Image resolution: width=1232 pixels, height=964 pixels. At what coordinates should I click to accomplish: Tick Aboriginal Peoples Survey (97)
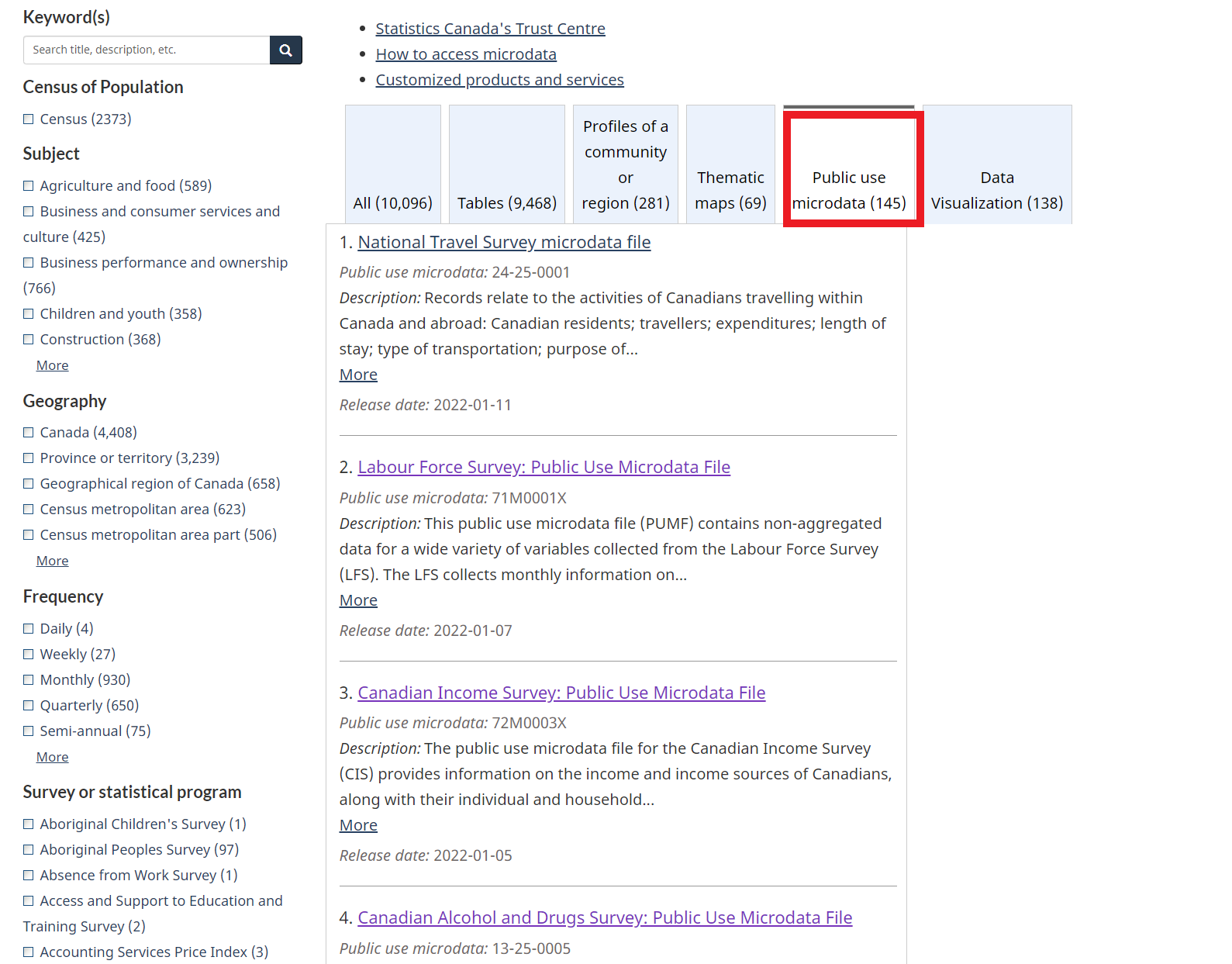point(29,850)
